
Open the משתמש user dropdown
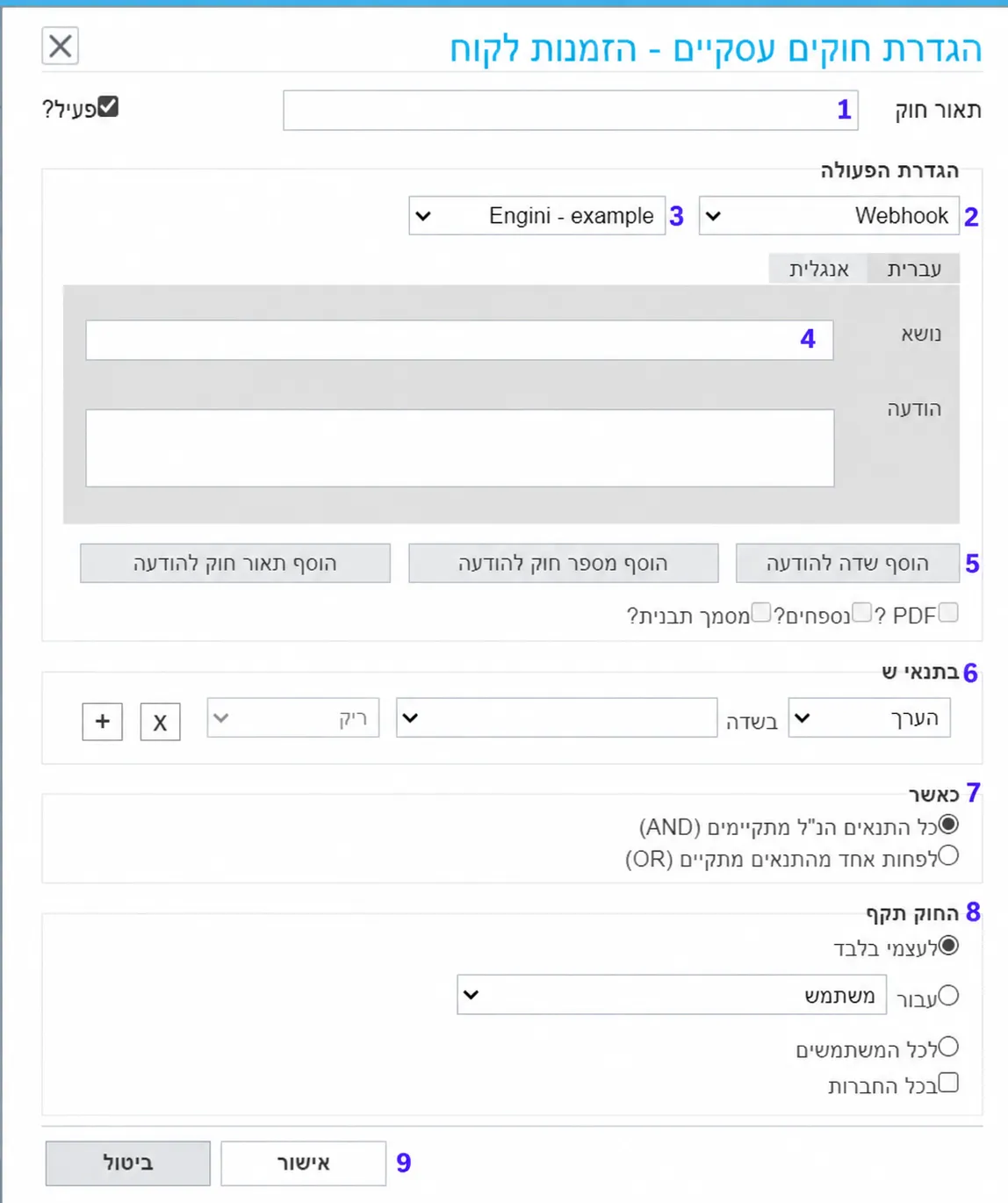[672, 995]
